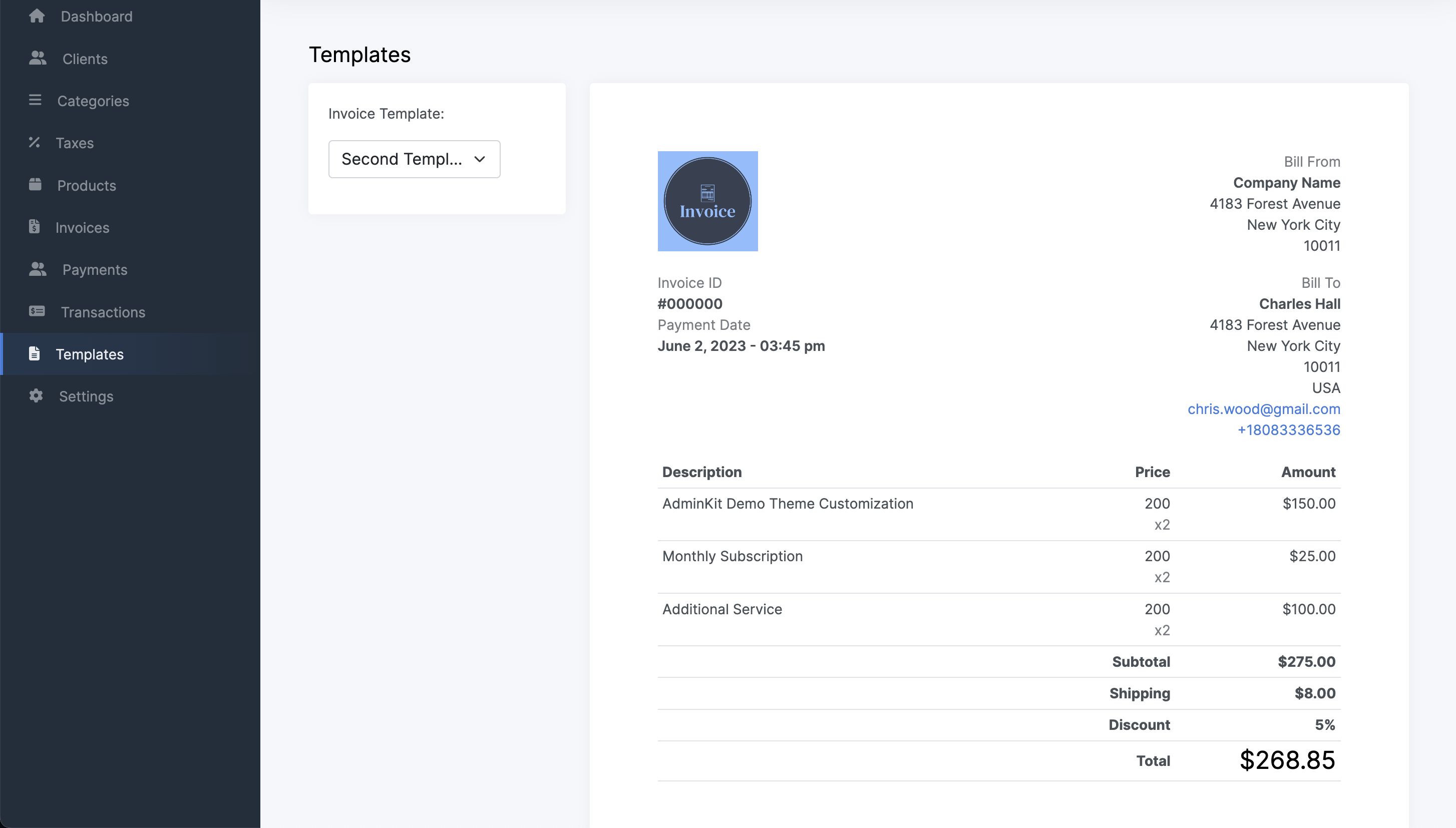
Task: Click the Settings gear icon
Action: coord(36,395)
